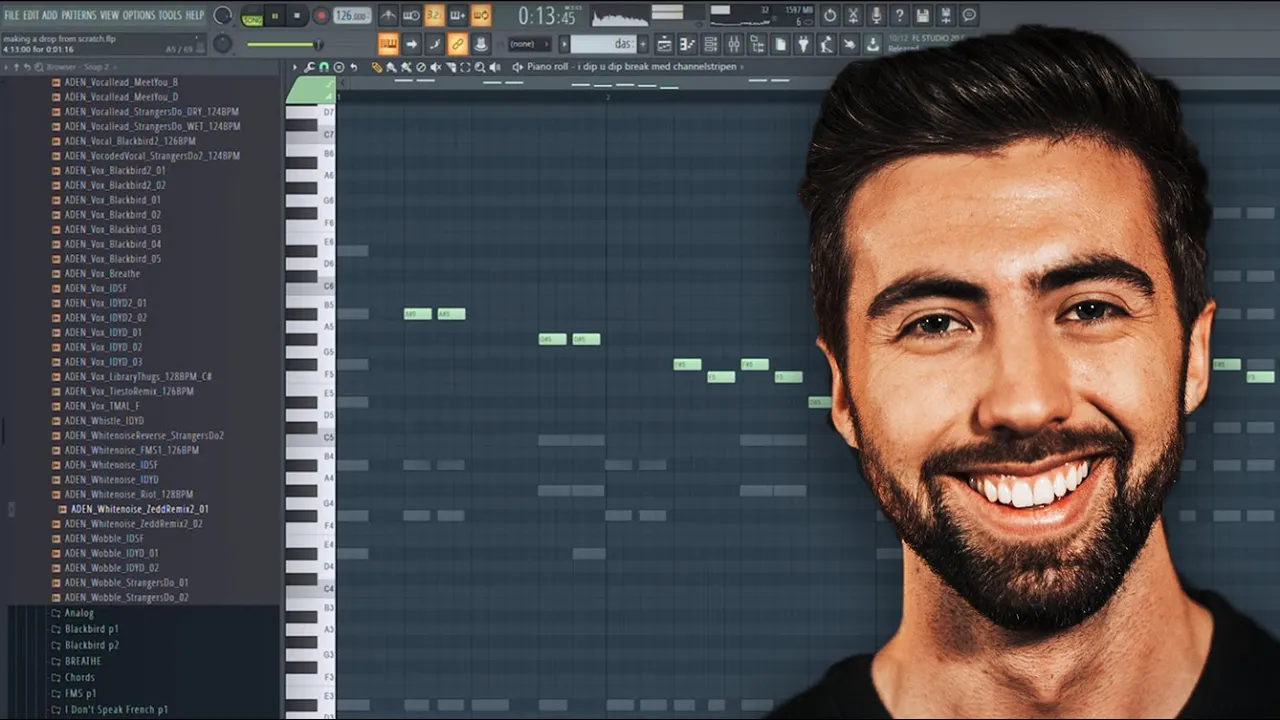The height and width of the screenshot is (720, 1280).
Task: Open the (none) pattern dropdown
Action: pos(529,44)
